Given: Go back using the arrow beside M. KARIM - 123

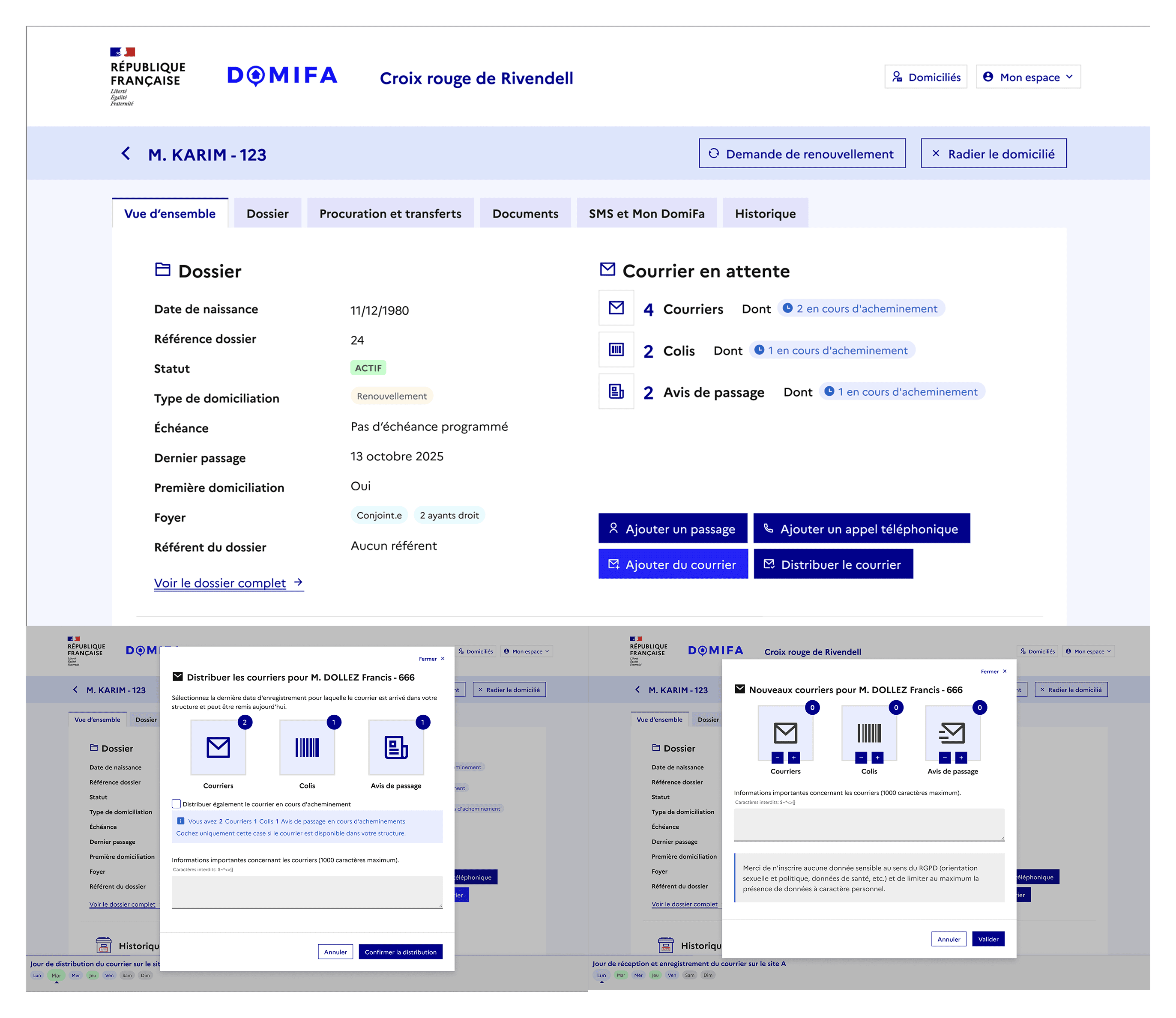Looking at the screenshot, I should click(126, 153).
